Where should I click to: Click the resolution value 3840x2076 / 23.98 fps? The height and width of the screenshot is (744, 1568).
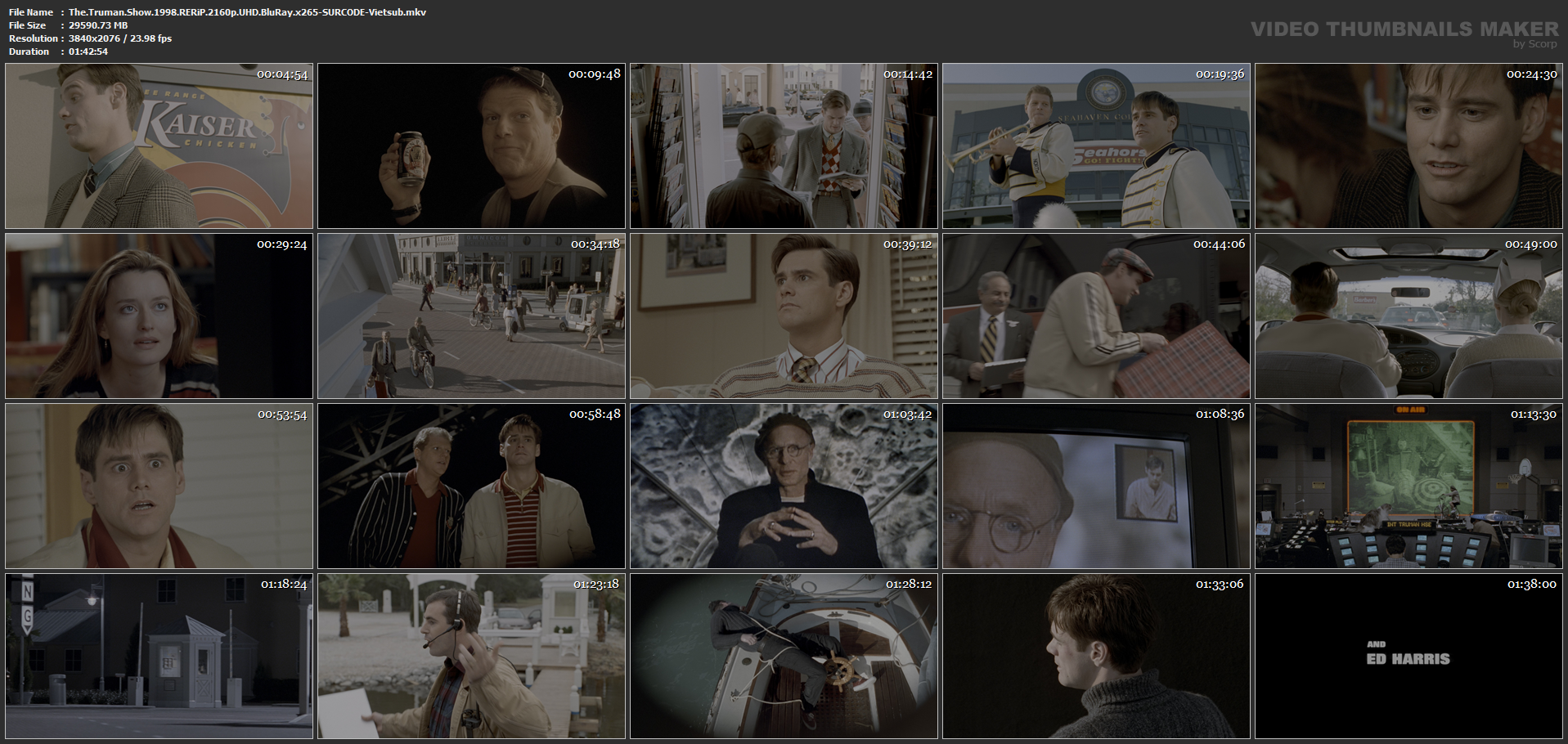pyautogui.click(x=120, y=38)
